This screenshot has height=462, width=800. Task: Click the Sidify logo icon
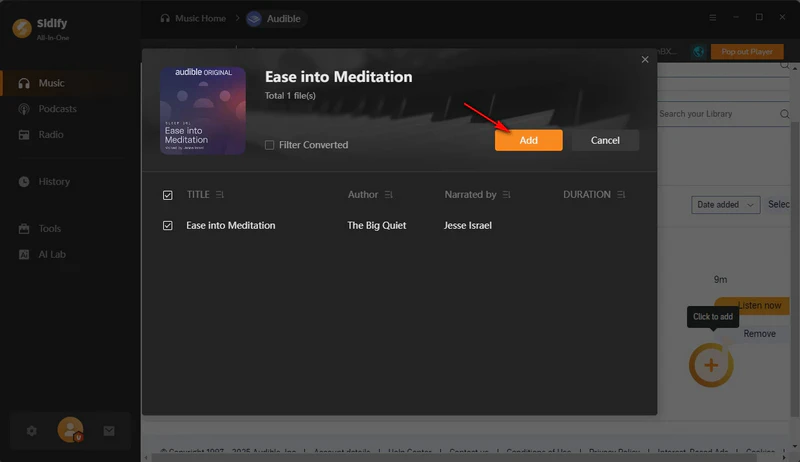point(22,29)
